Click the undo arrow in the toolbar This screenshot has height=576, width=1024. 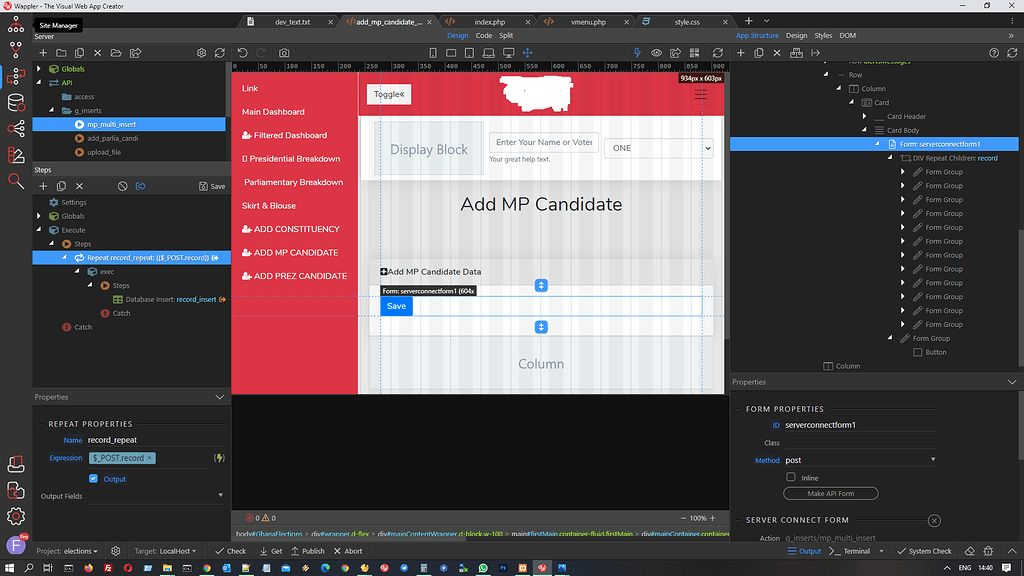click(242, 53)
